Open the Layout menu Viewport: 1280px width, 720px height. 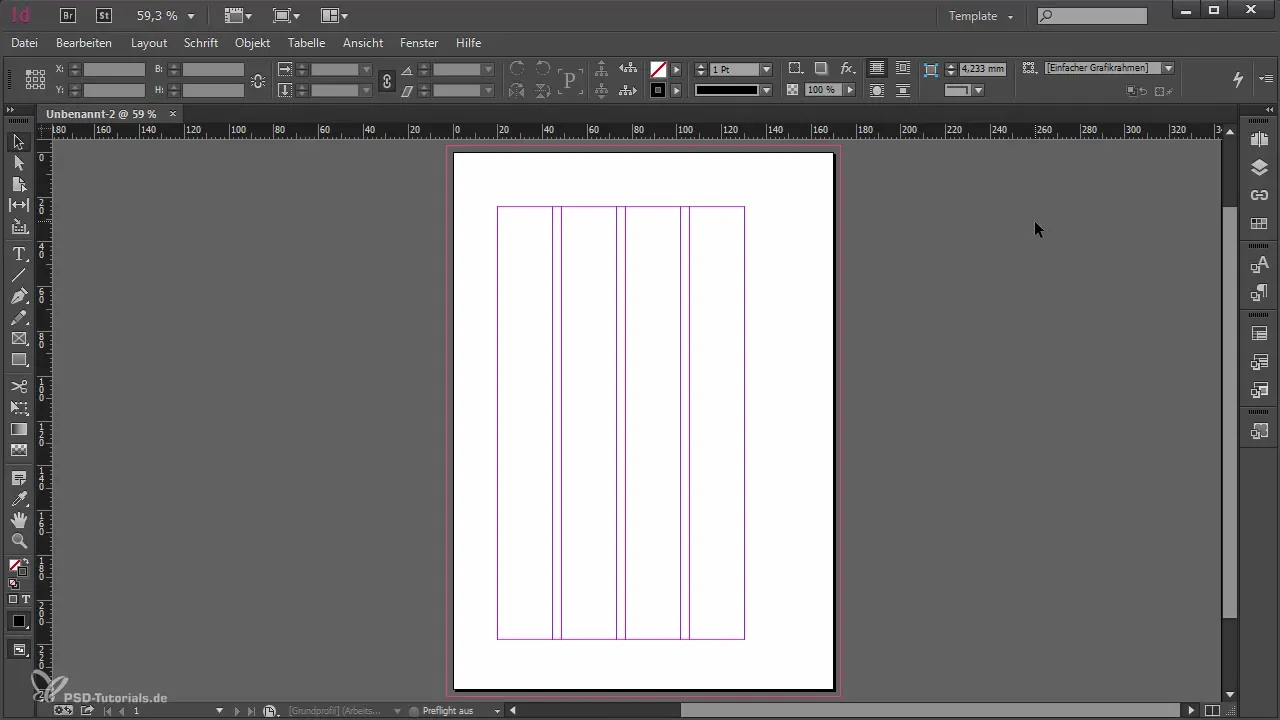(149, 43)
